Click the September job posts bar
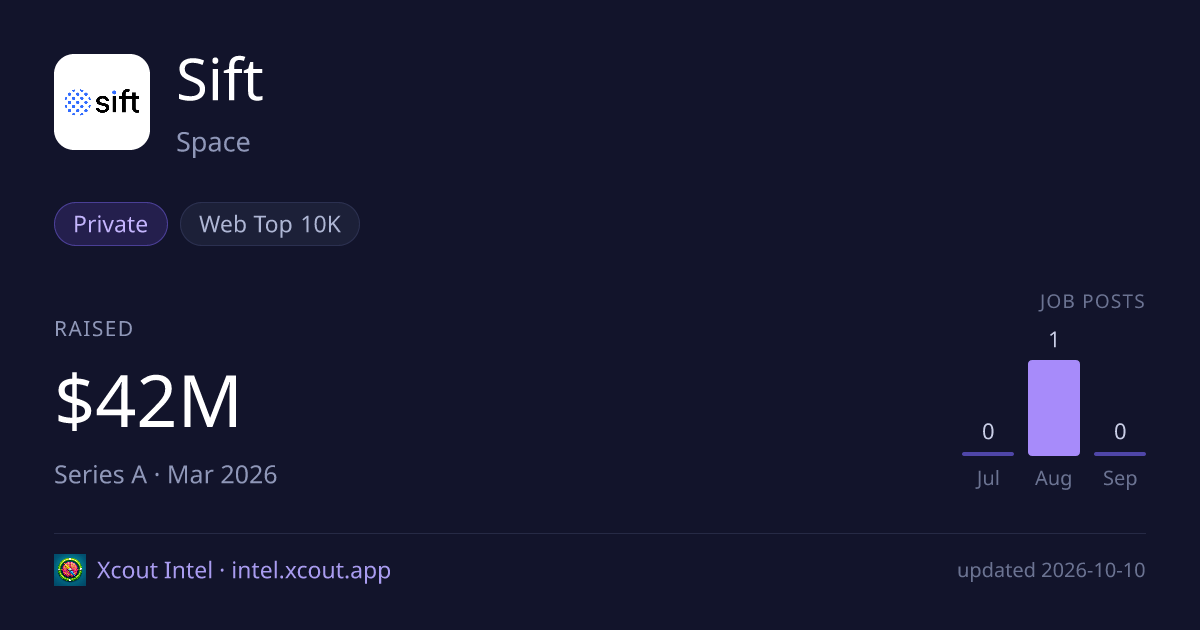Viewport: 1200px width, 630px height. point(1120,454)
